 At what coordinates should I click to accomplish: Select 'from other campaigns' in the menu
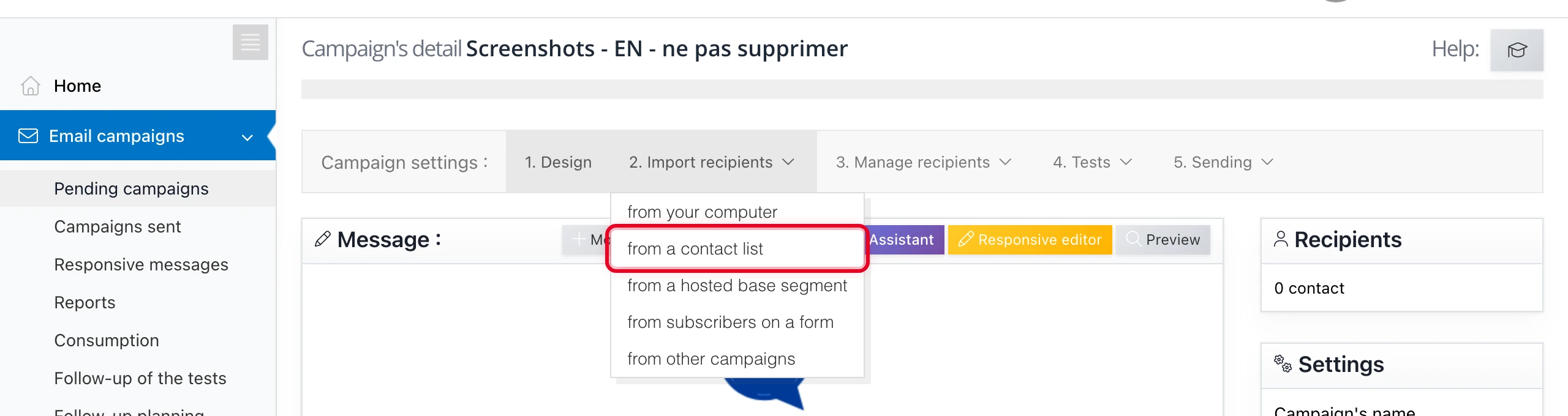click(711, 358)
